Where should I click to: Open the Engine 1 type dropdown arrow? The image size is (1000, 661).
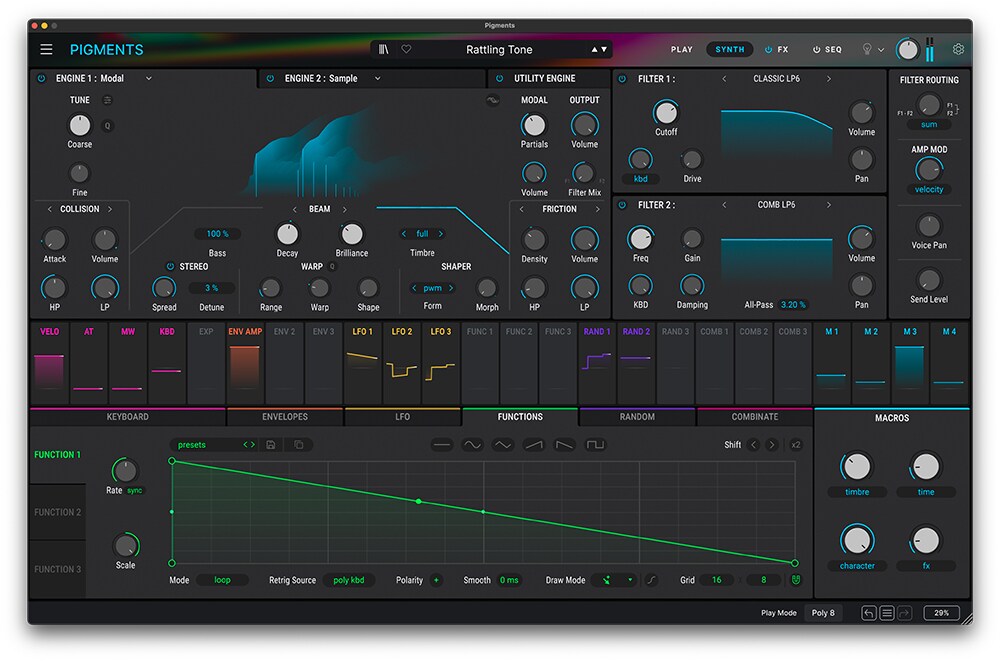coord(149,78)
